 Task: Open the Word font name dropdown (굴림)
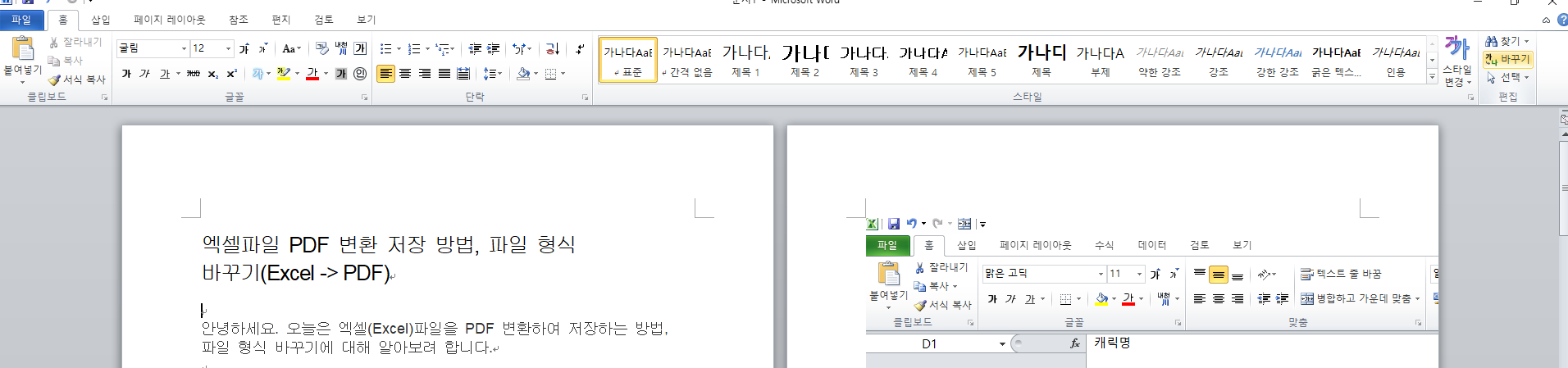click(x=184, y=48)
